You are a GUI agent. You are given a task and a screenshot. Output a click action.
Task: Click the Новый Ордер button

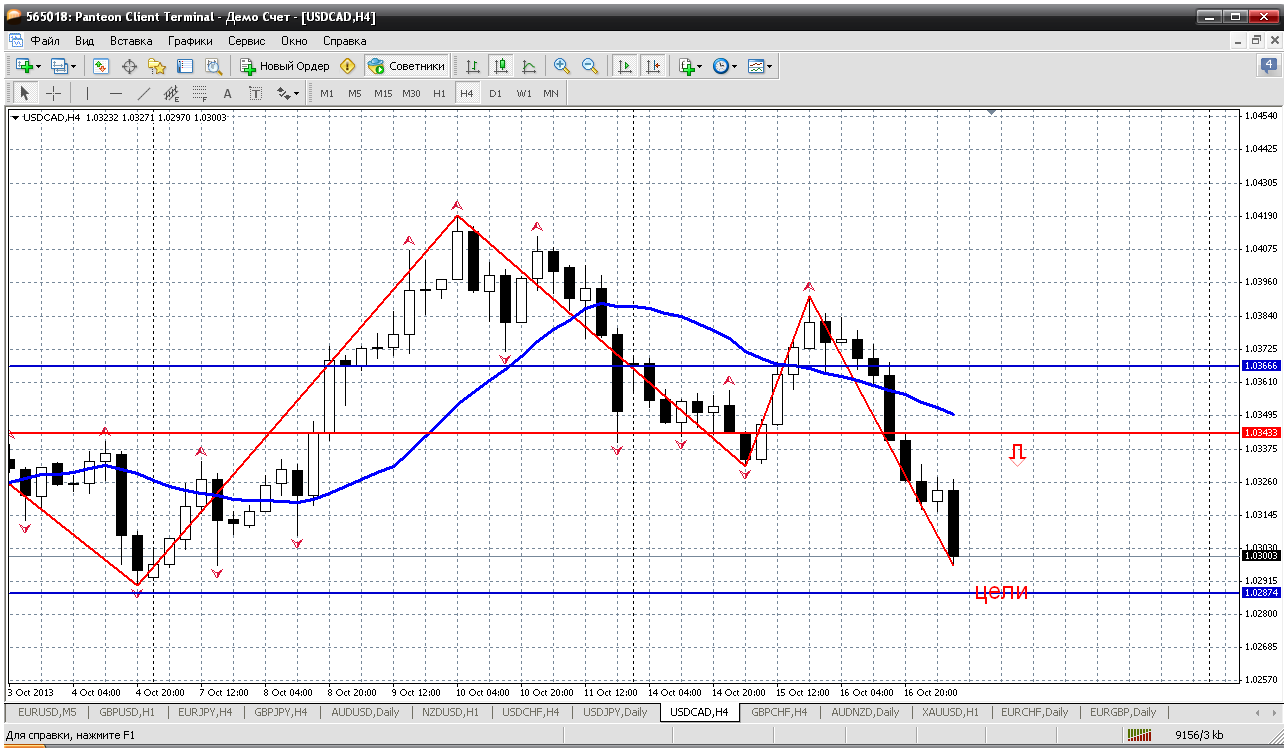pos(284,66)
